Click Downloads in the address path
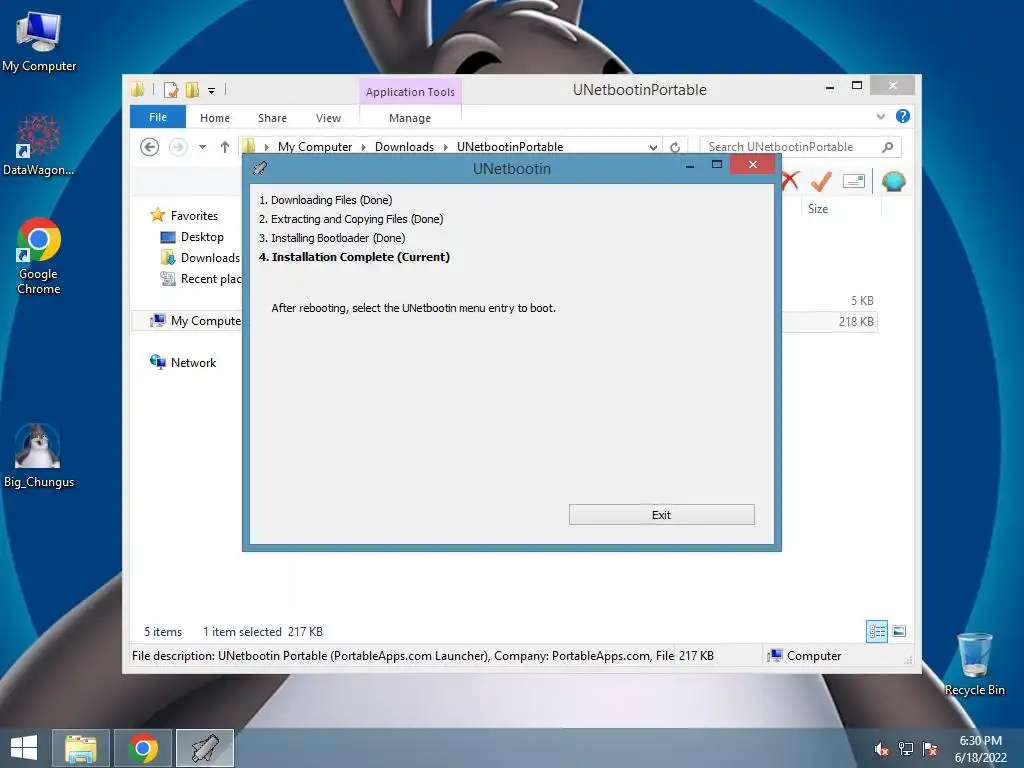Screen dimensions: 1024x768 pos(404,147)
